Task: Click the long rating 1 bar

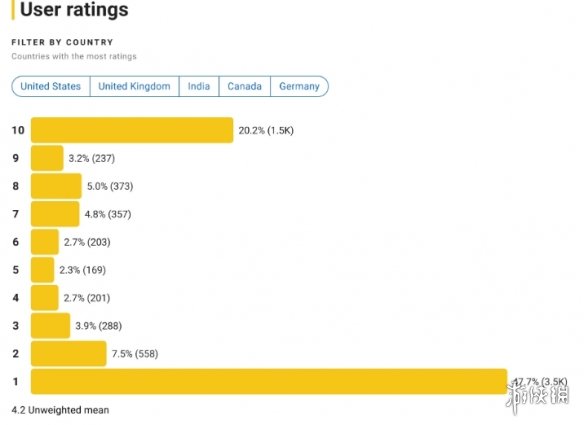Action: pyautogui.click(x=269, y=381)
